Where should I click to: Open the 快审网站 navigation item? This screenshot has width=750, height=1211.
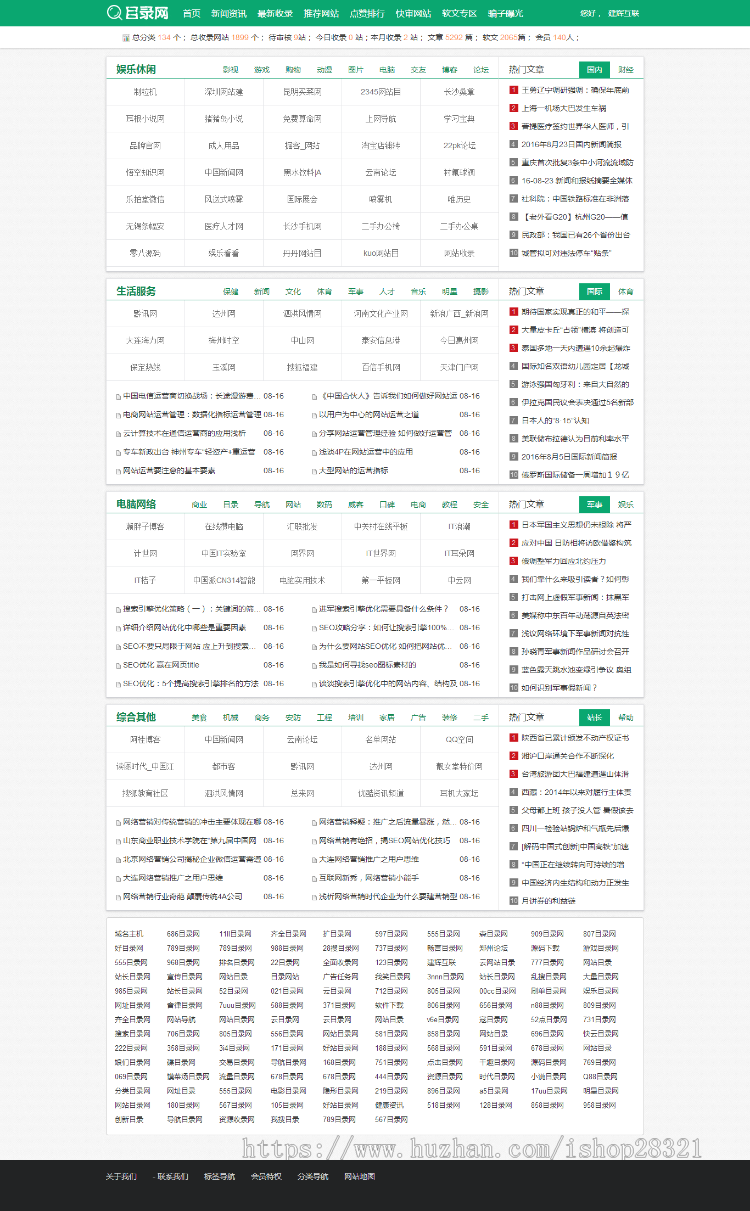click(x=413, y=14)
